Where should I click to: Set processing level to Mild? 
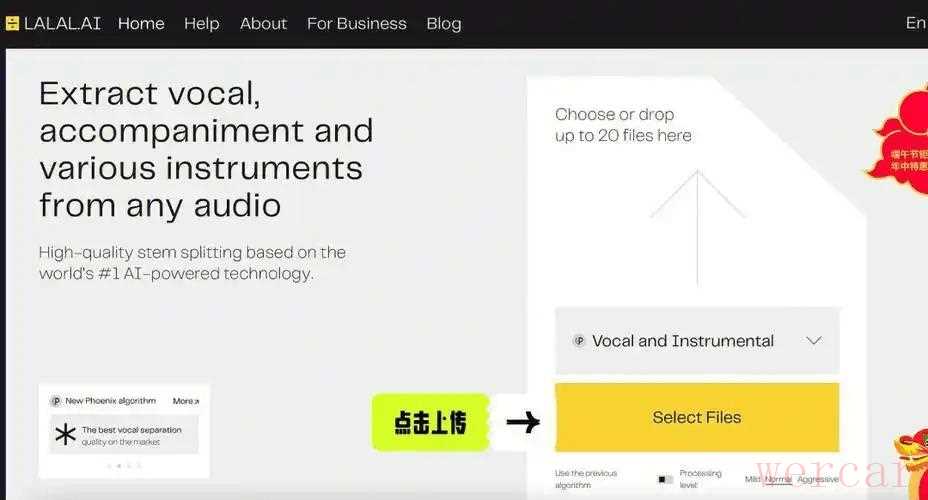click(x=752, y=479)
